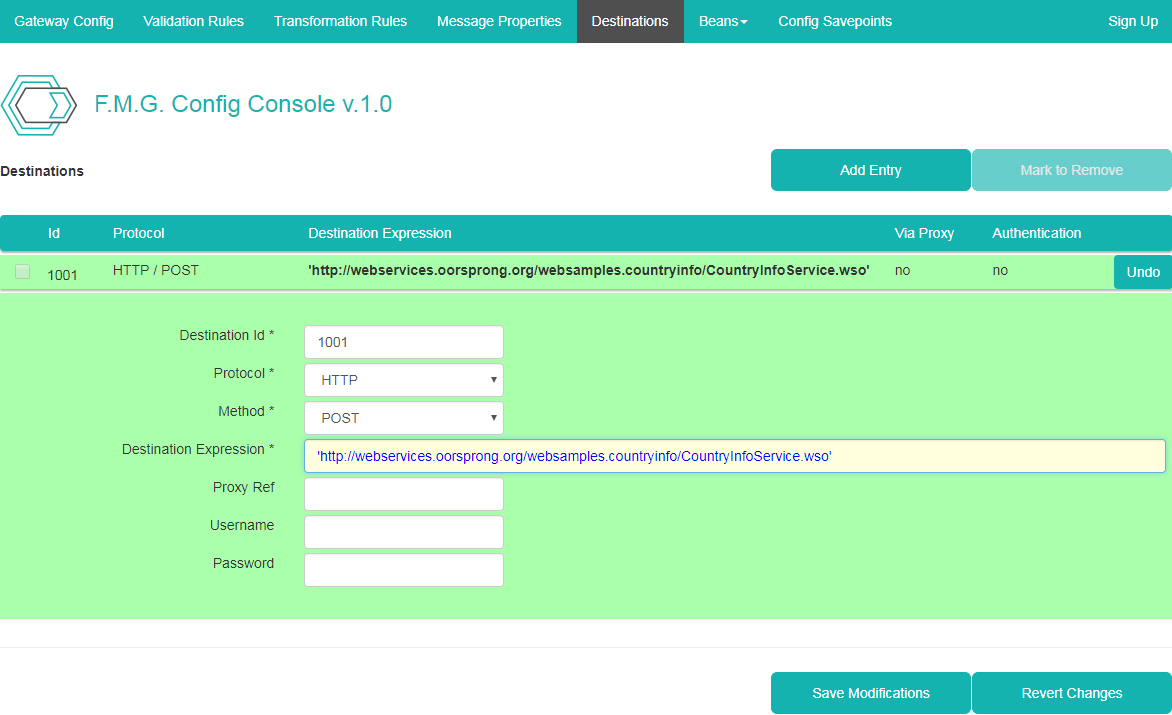This screenshot has width=1172, height=715.
Task: Click the Sign Up link
Action: pos(1132,21)
